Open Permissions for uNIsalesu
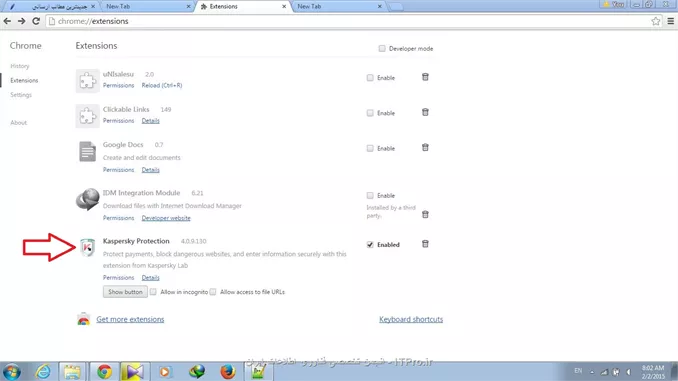This screenshot has width=678, height=381. [x=118, y=85]
